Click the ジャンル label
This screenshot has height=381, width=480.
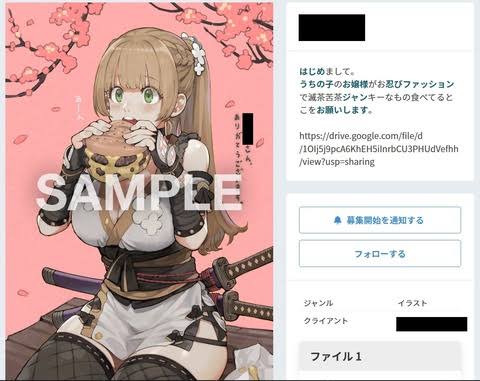[x=318, y=303]
